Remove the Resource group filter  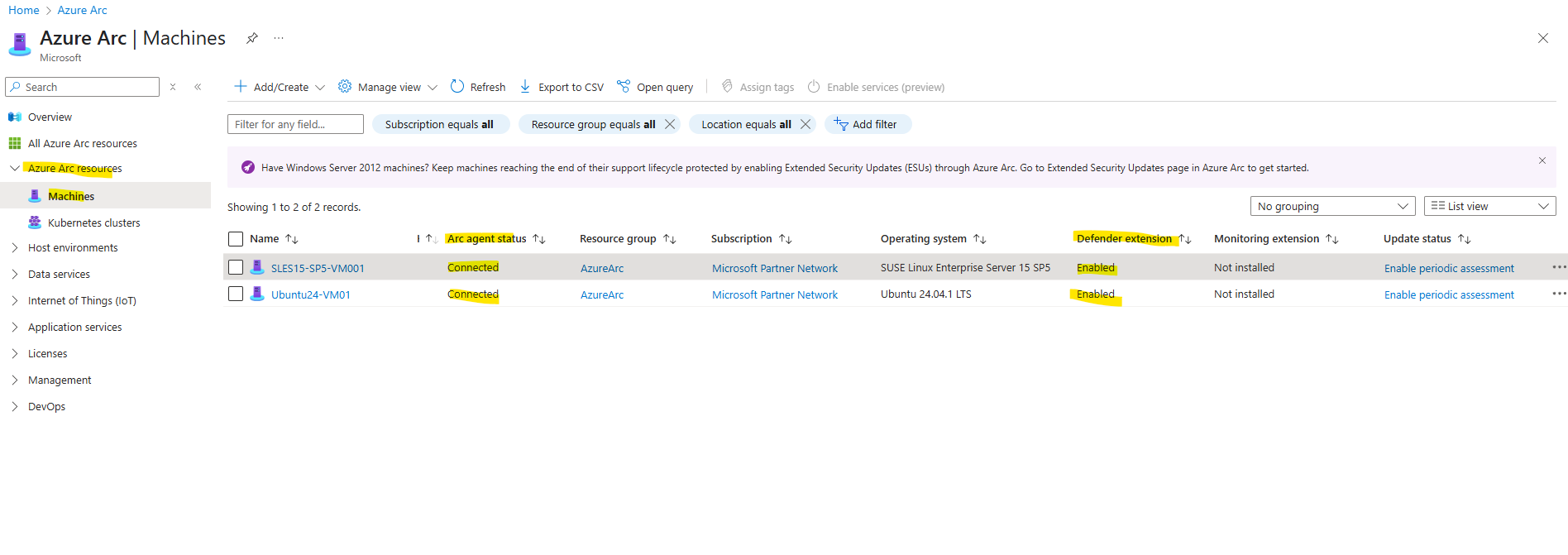click(x=670, y=124)
